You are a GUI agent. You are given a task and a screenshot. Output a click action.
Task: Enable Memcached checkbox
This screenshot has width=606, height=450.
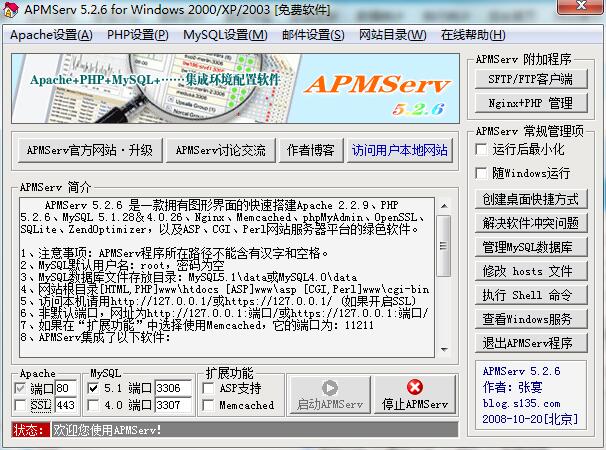point(208,405)
